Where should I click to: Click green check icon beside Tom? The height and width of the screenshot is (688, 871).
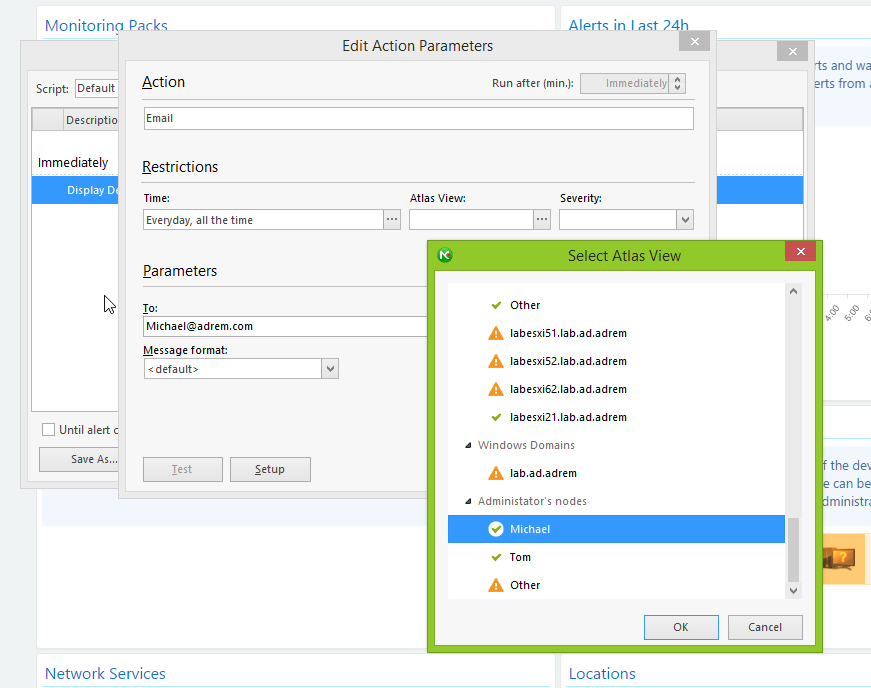point(496,557)
